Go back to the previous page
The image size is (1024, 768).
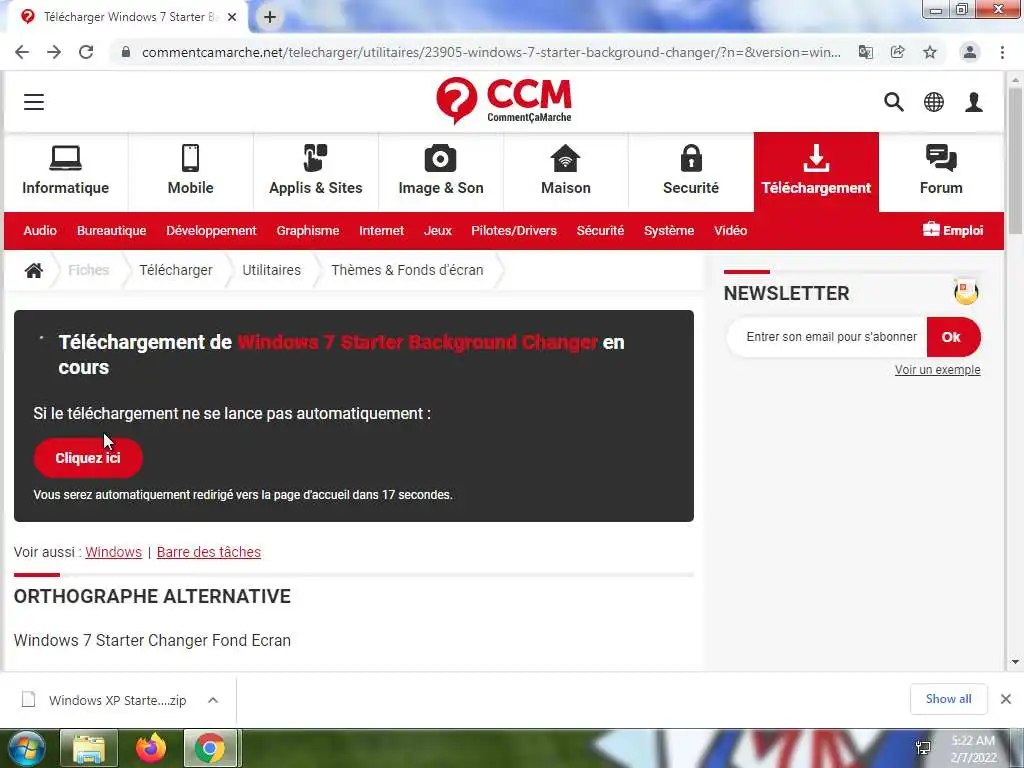click(x=22, y=52)
